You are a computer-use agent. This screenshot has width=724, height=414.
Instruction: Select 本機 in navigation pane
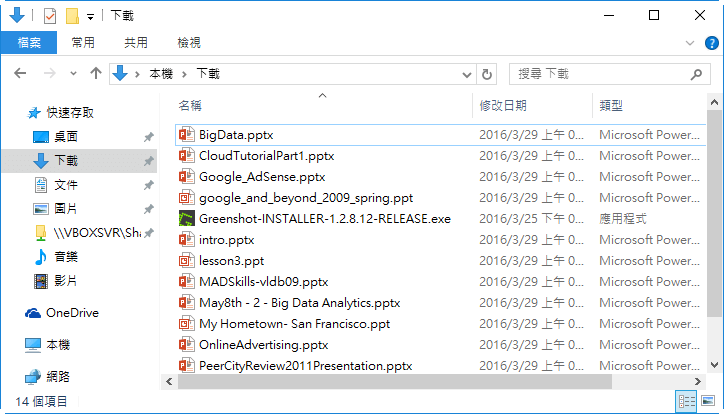pos(58,345)
